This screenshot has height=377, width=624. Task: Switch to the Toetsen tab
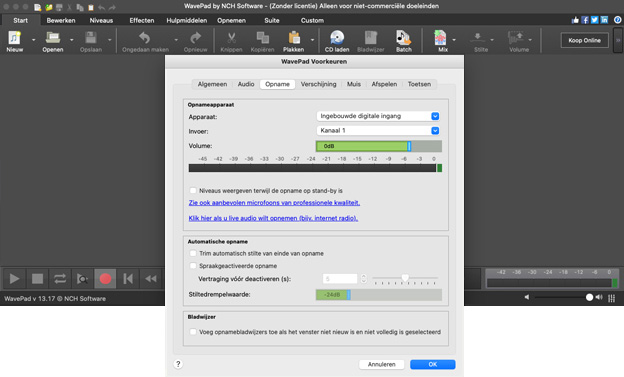419,84
